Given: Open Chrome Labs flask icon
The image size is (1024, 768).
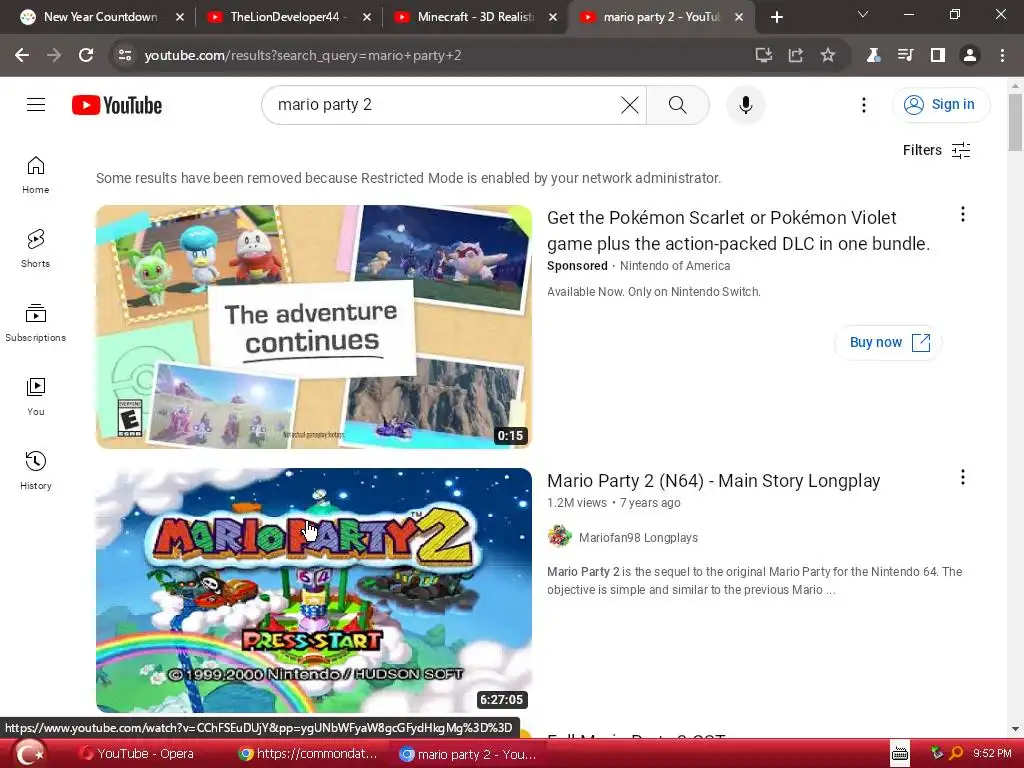Looking at the screenshot, I should [873, 56].
